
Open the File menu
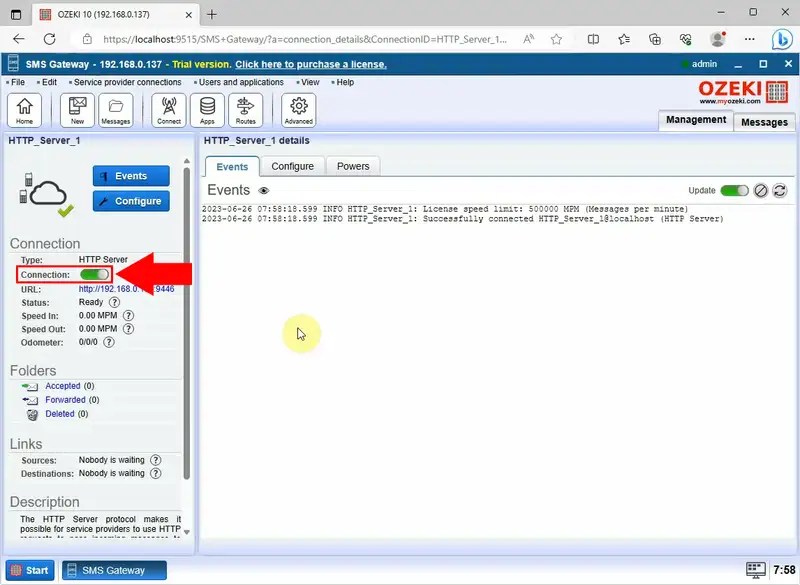pos(18,82)
